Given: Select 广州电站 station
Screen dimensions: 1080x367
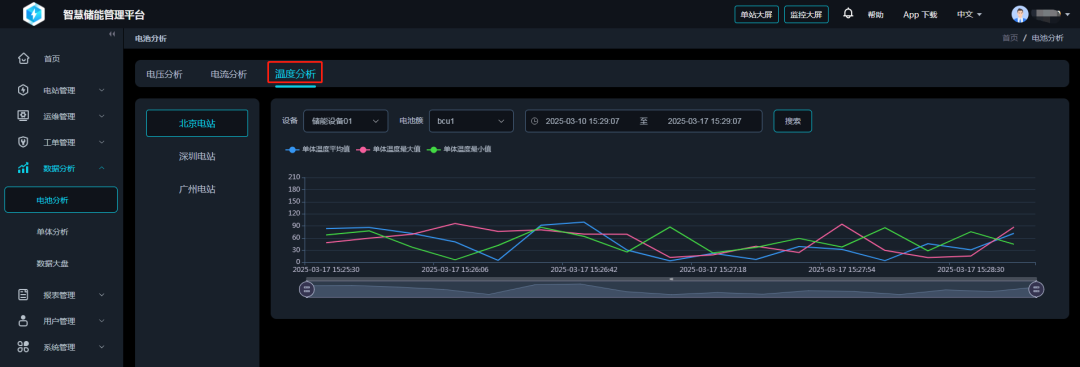Looking at the screenshot, I should coord(197,189).
